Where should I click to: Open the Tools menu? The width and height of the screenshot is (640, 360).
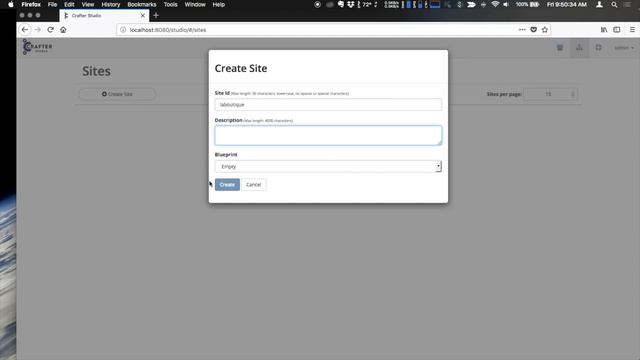[x=171, y=4]
